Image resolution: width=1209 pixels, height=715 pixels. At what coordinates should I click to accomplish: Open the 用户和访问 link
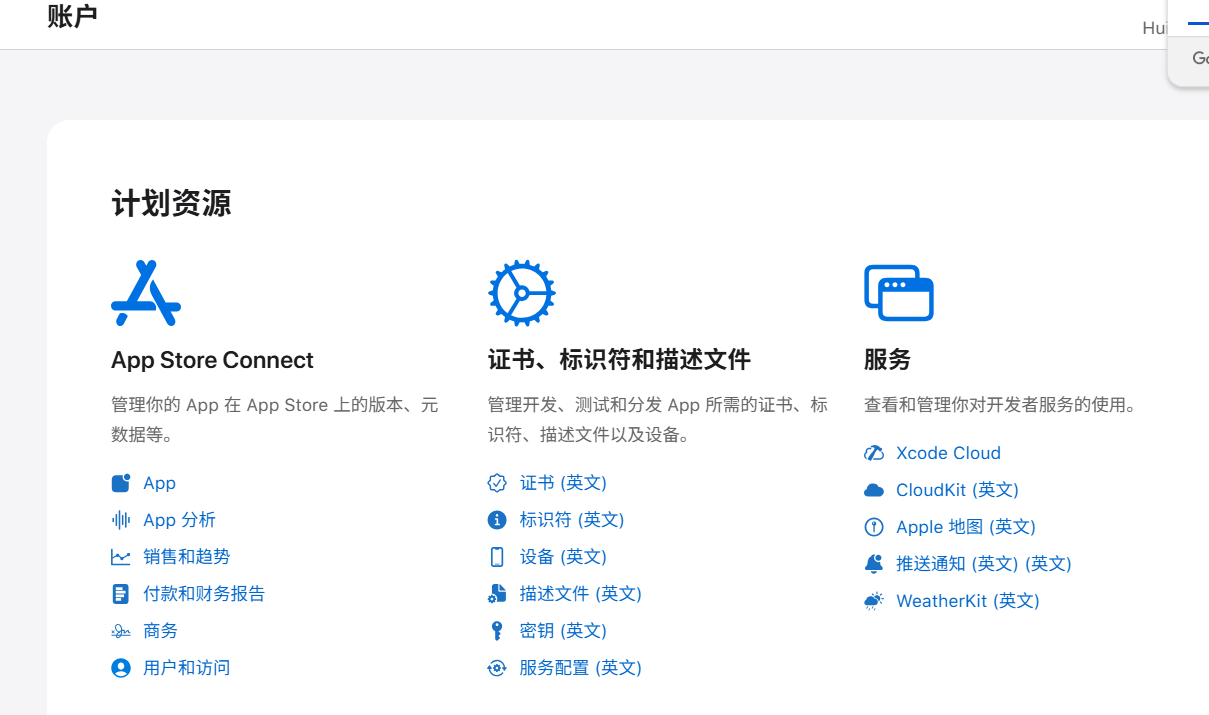click(187, 668)
